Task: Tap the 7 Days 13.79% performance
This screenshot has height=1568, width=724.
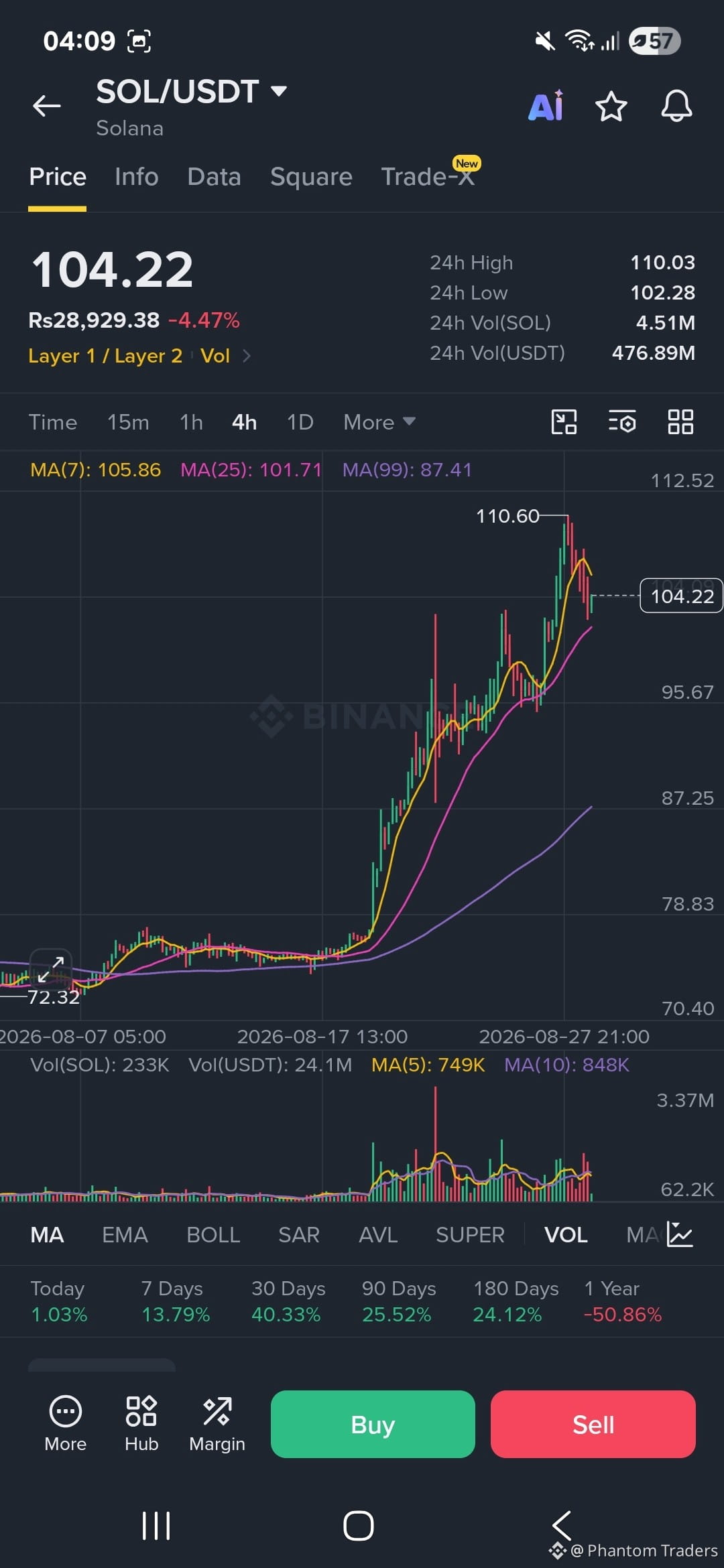Action: click(x=176, y=1301)
